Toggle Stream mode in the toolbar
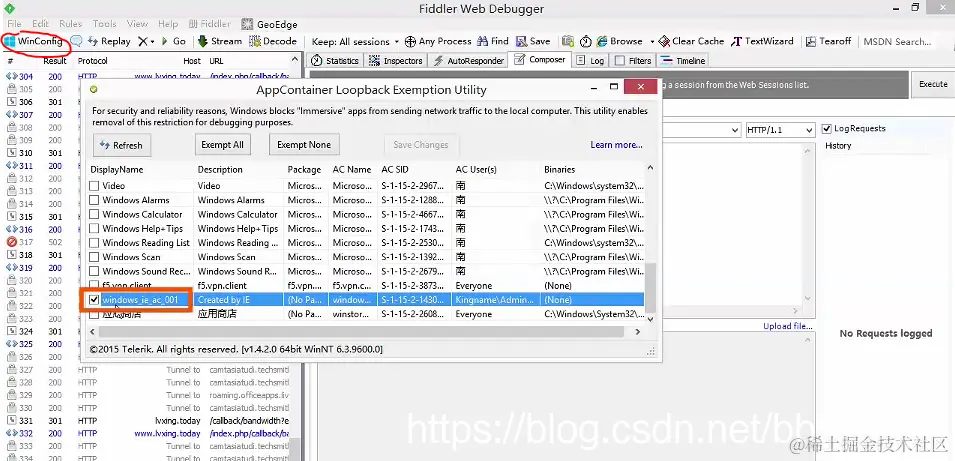This screenshot has width=955, height=461. coord(220,41)
